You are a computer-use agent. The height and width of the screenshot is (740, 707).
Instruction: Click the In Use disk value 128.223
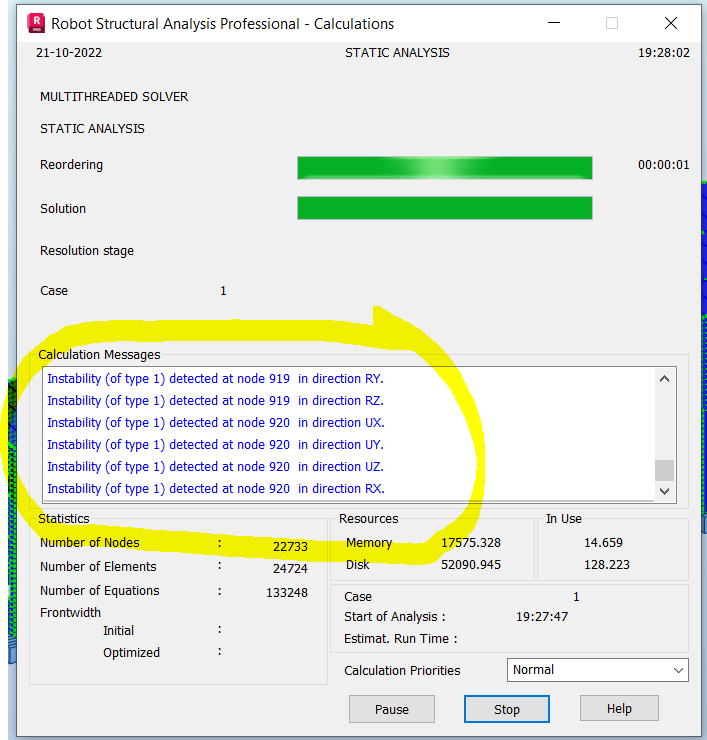[607, 564]
